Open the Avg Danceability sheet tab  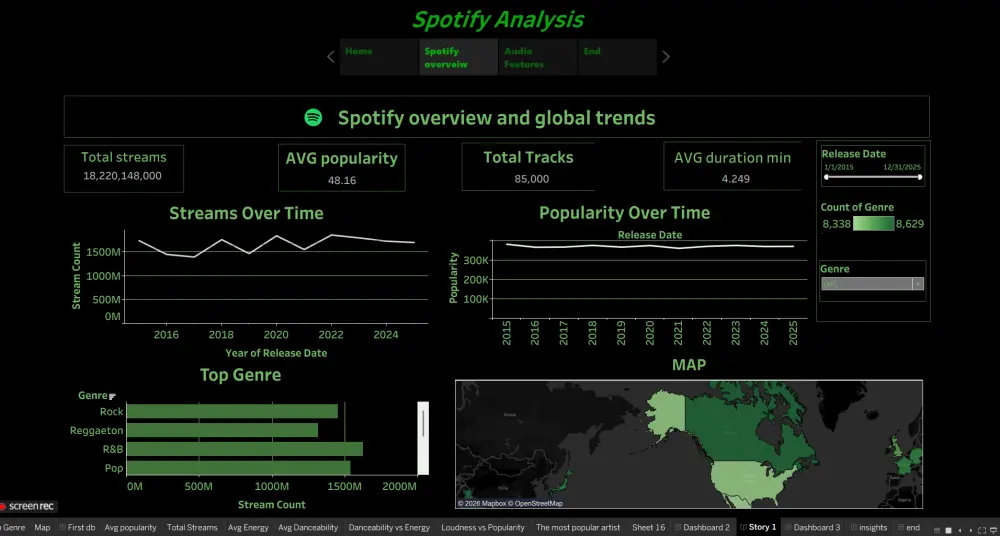[308, 528]
